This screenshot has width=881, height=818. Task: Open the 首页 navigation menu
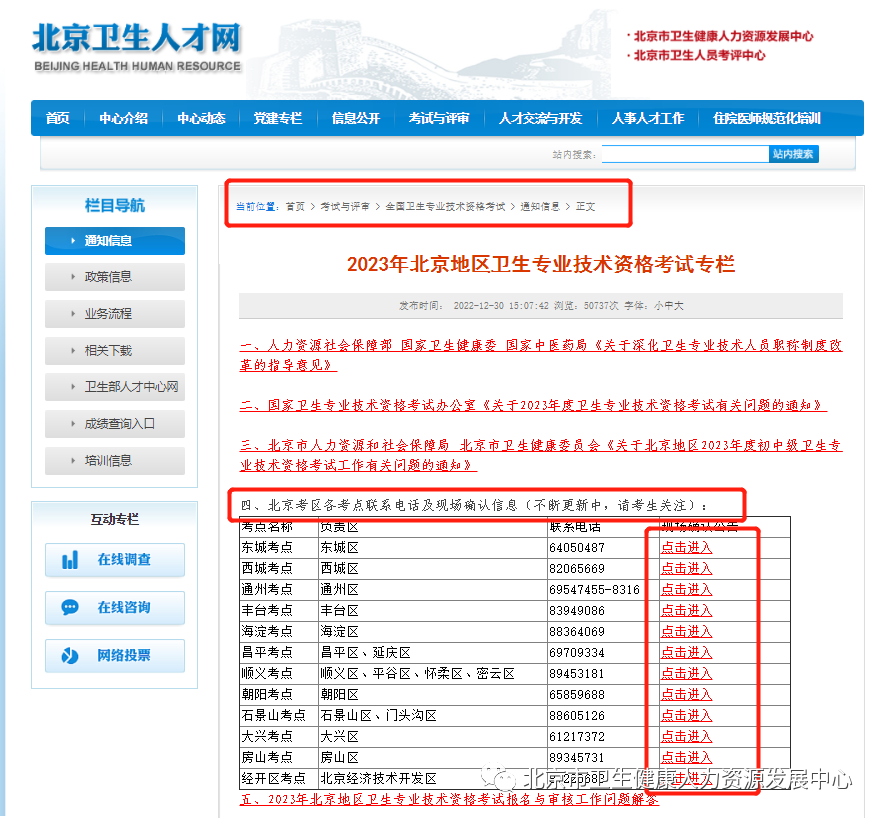(57, 118)
